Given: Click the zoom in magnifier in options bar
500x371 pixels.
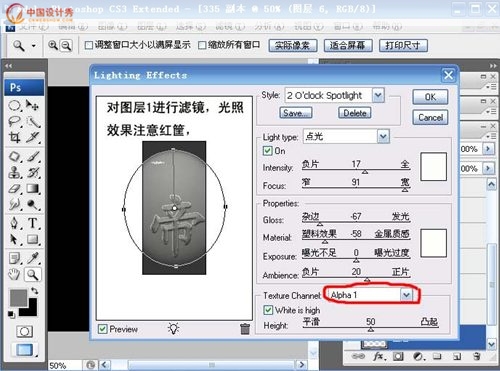Looking at the screenshot, I should (x=53, y=45).
